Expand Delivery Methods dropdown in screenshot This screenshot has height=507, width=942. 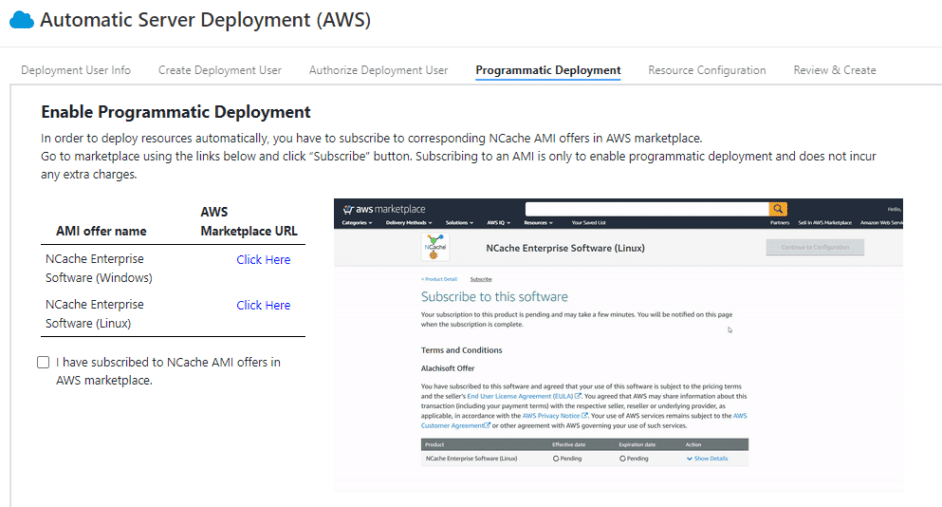(x=409, y=223)
